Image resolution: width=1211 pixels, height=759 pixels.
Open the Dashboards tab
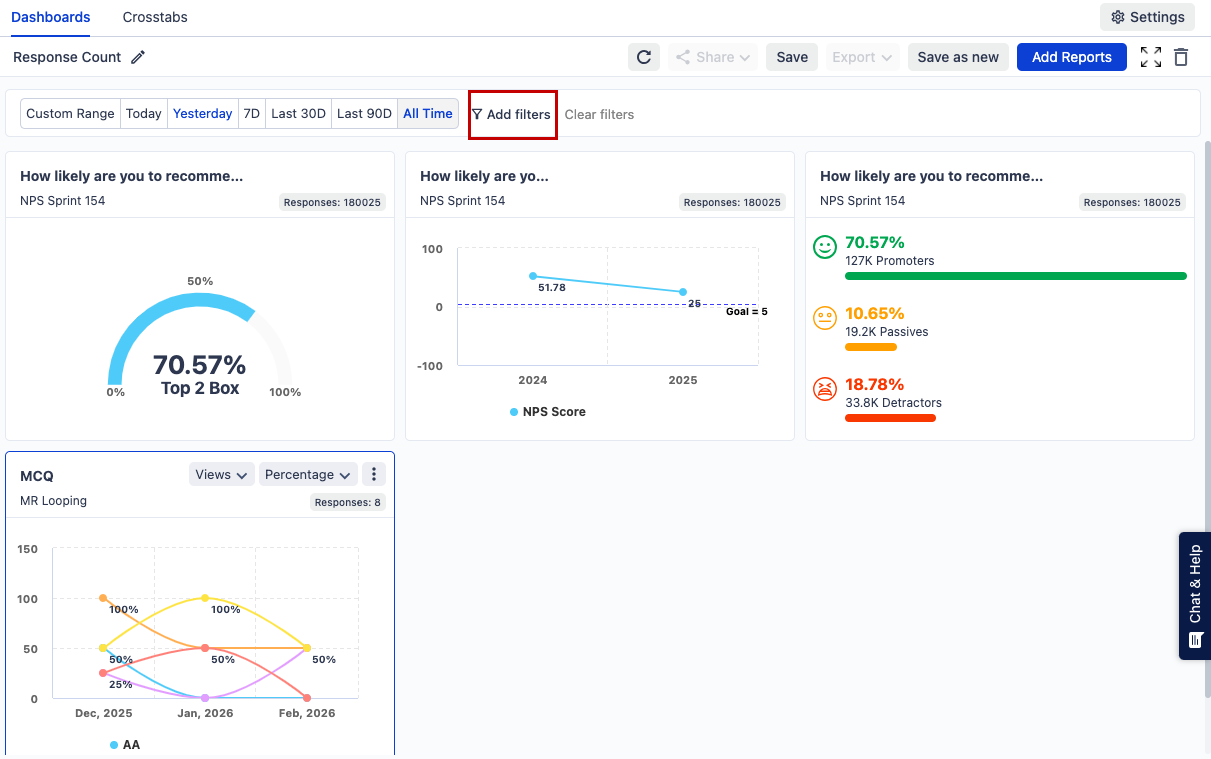pos(51,17)
